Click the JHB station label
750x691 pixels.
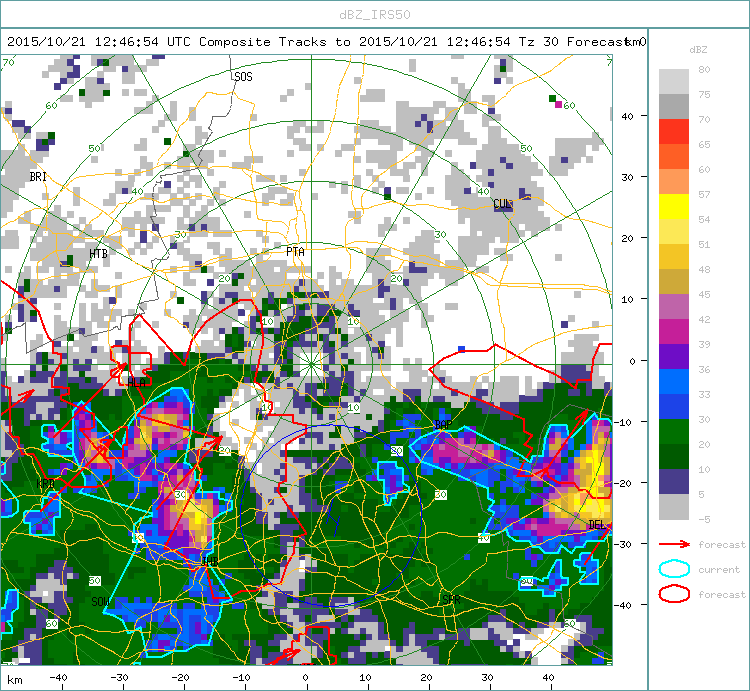(210, 561)
